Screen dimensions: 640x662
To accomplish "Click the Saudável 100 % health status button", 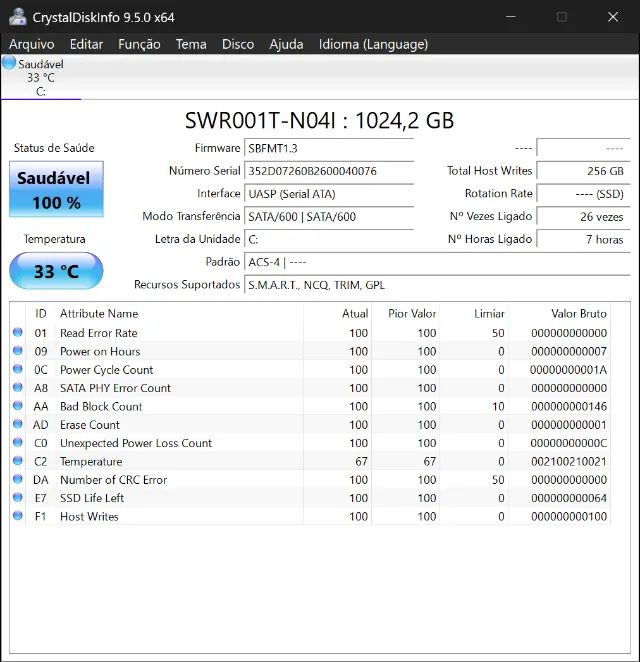I will [x=56, y=189].
